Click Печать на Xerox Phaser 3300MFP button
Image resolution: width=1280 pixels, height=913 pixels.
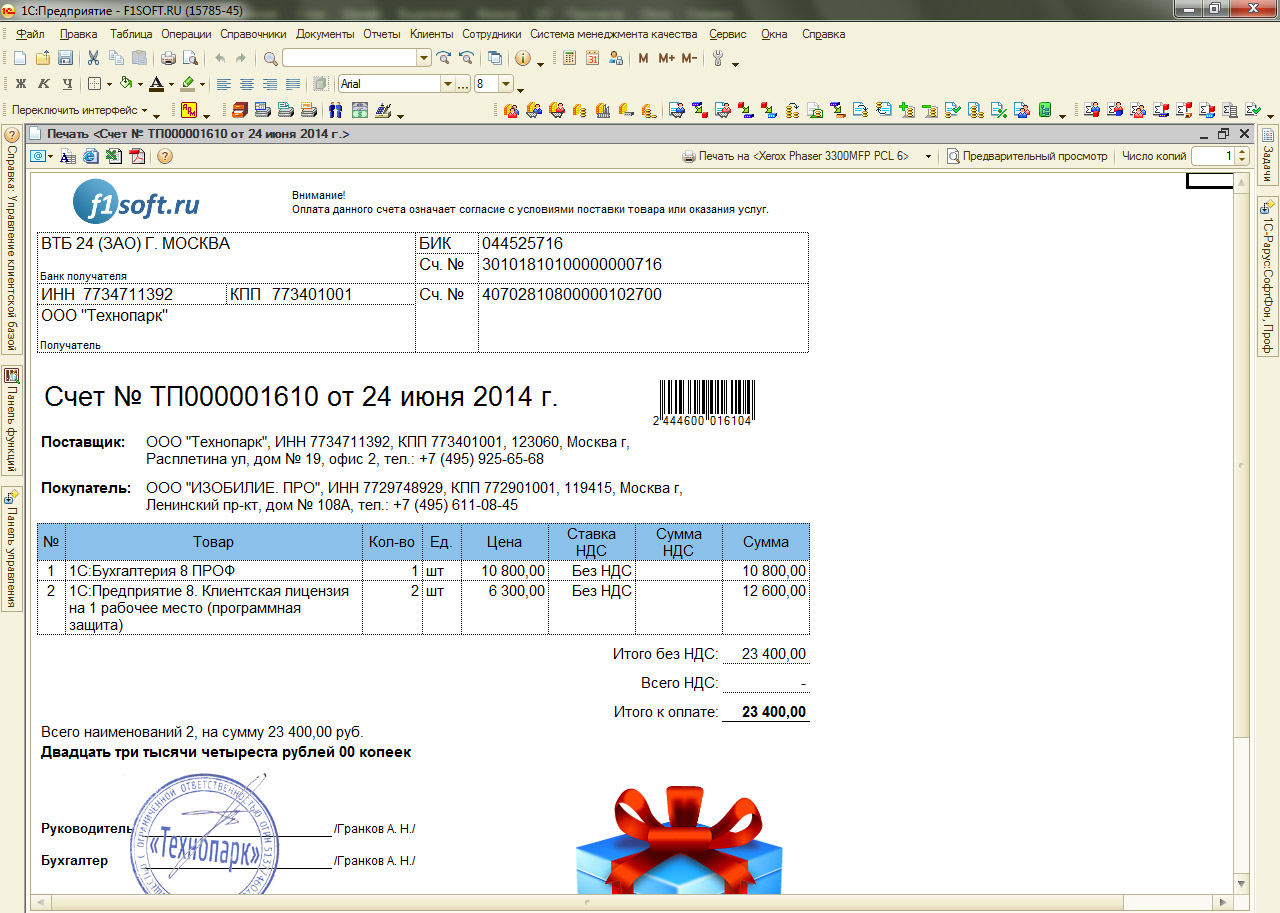(796, 156)
